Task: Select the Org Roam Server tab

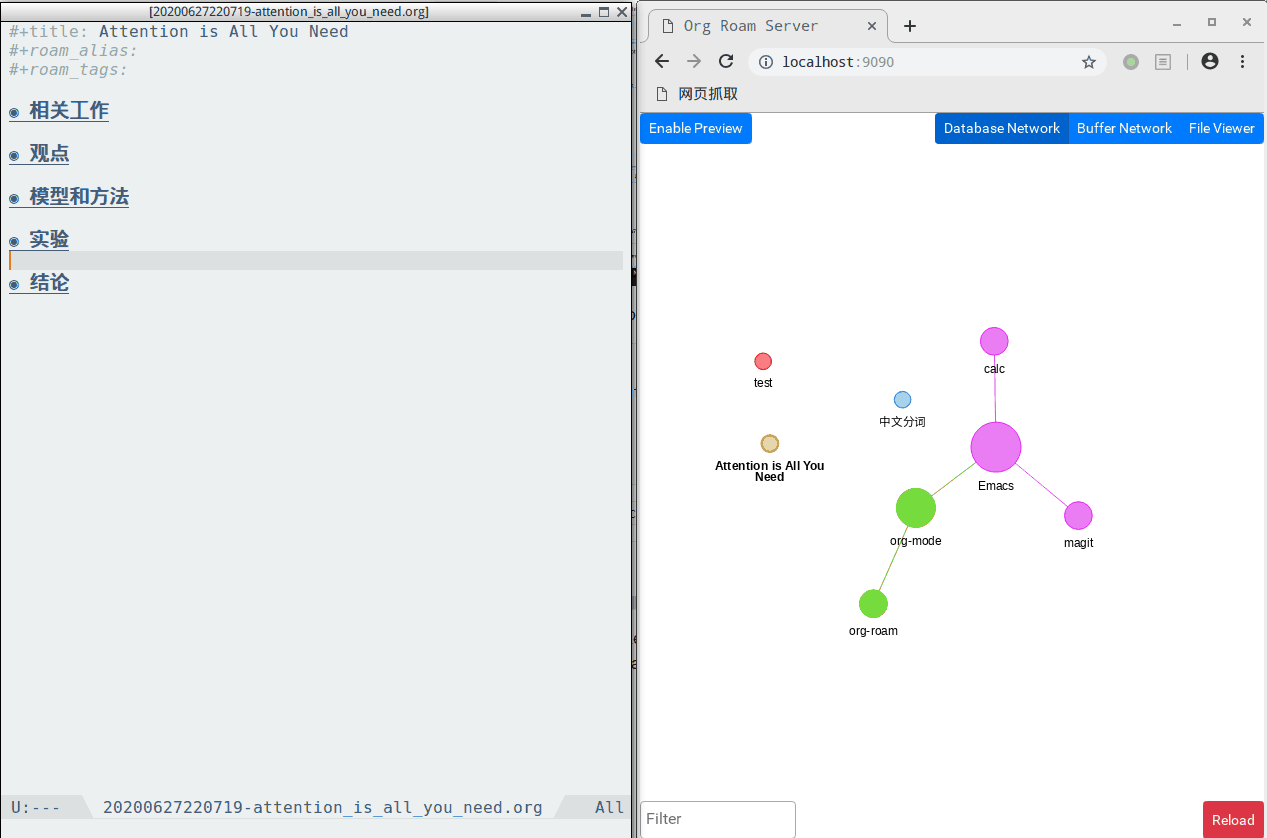Action: pos(768,26)
